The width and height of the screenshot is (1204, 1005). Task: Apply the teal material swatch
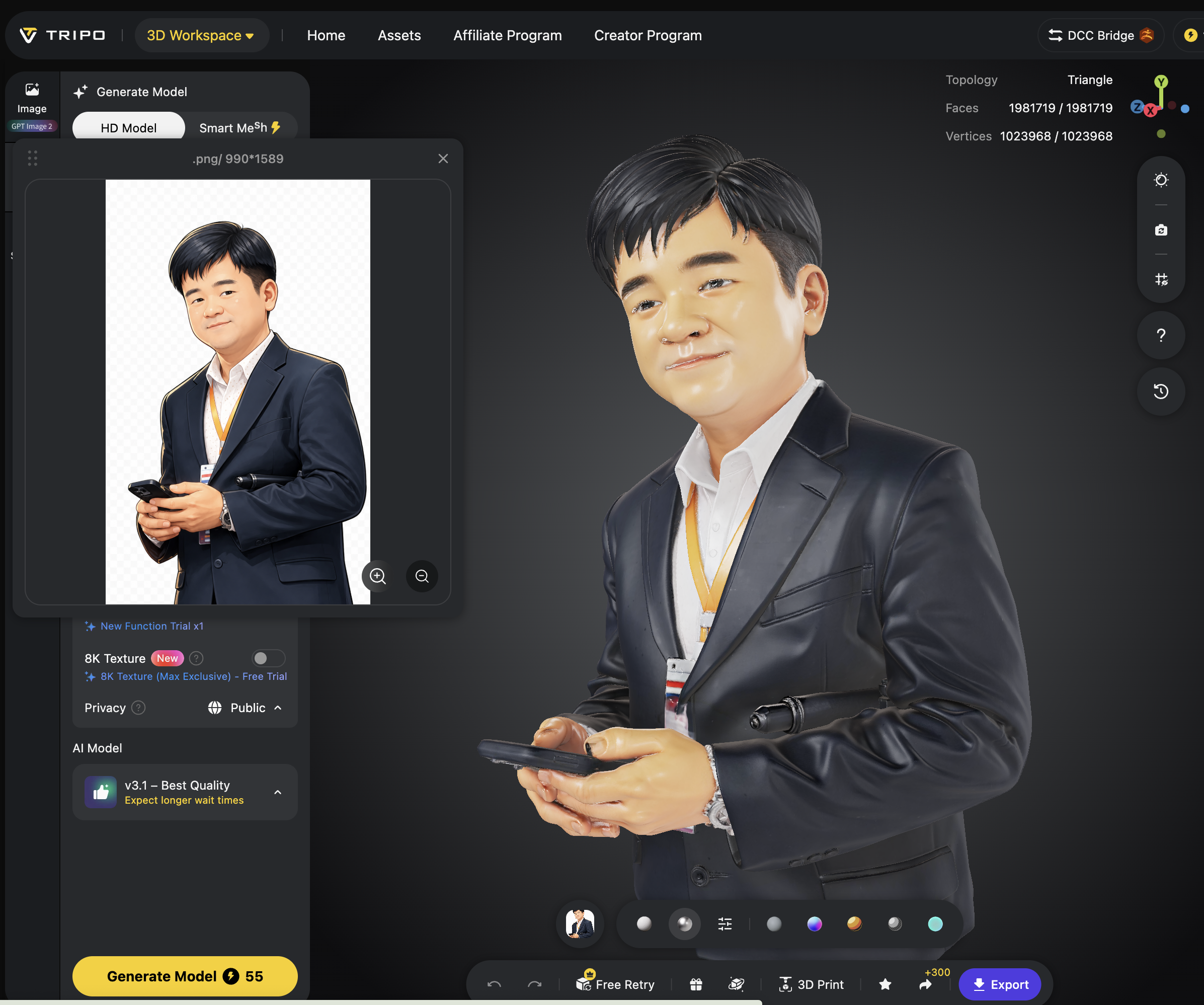pyautogui.click(x=935, y=923)
